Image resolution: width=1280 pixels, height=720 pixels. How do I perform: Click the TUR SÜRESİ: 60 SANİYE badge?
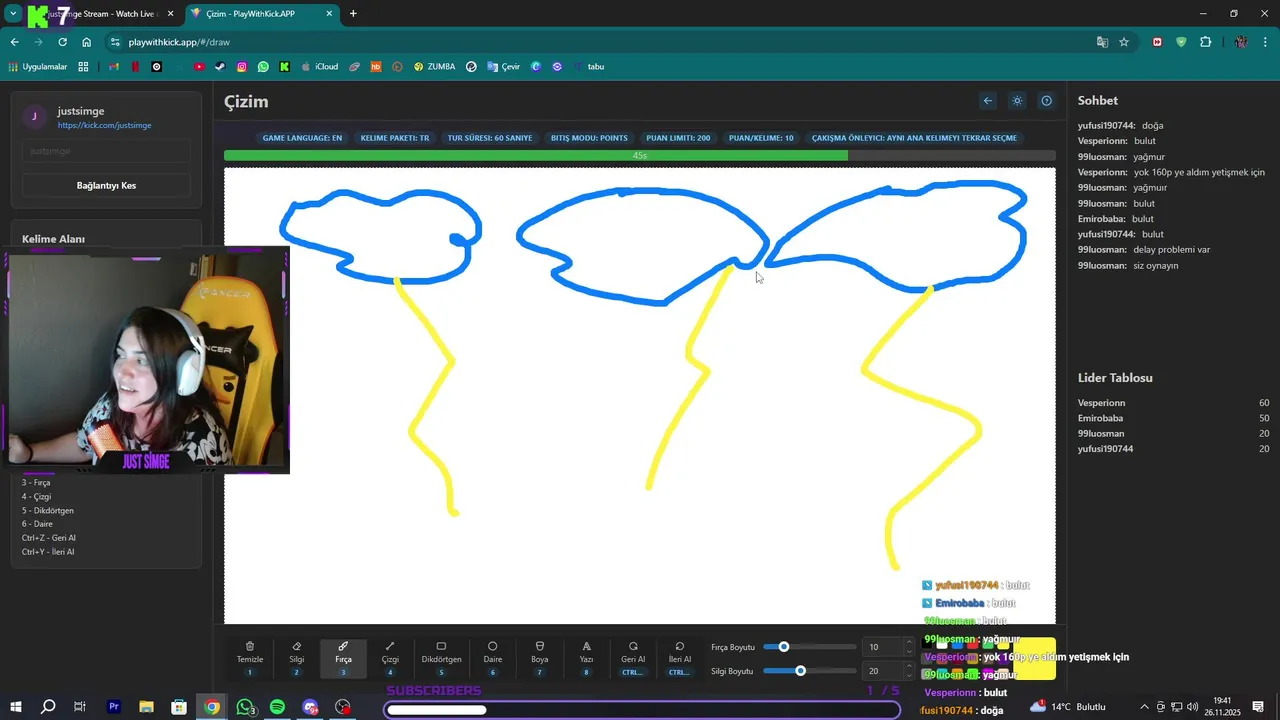(x=490, y=138)
